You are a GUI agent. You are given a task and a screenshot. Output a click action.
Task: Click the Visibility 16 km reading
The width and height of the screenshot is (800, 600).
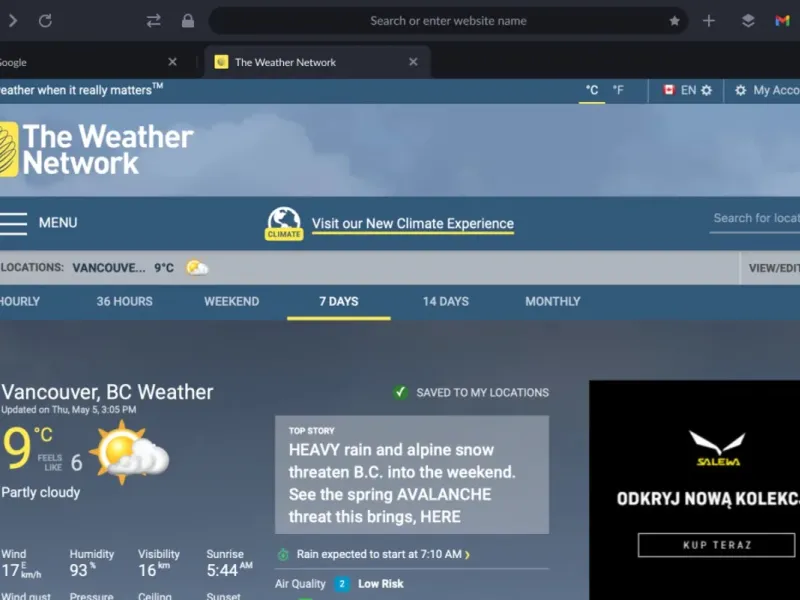159,563
